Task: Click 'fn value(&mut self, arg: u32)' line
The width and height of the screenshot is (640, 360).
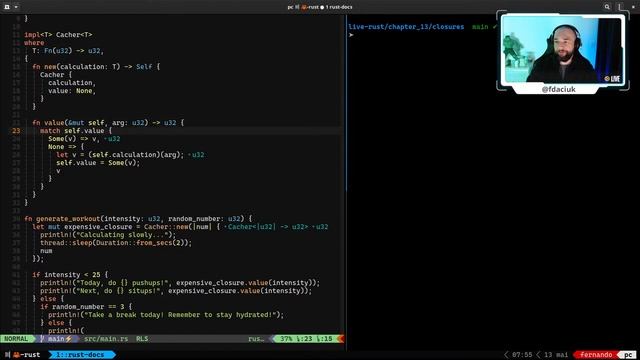Action: [108, 122]
